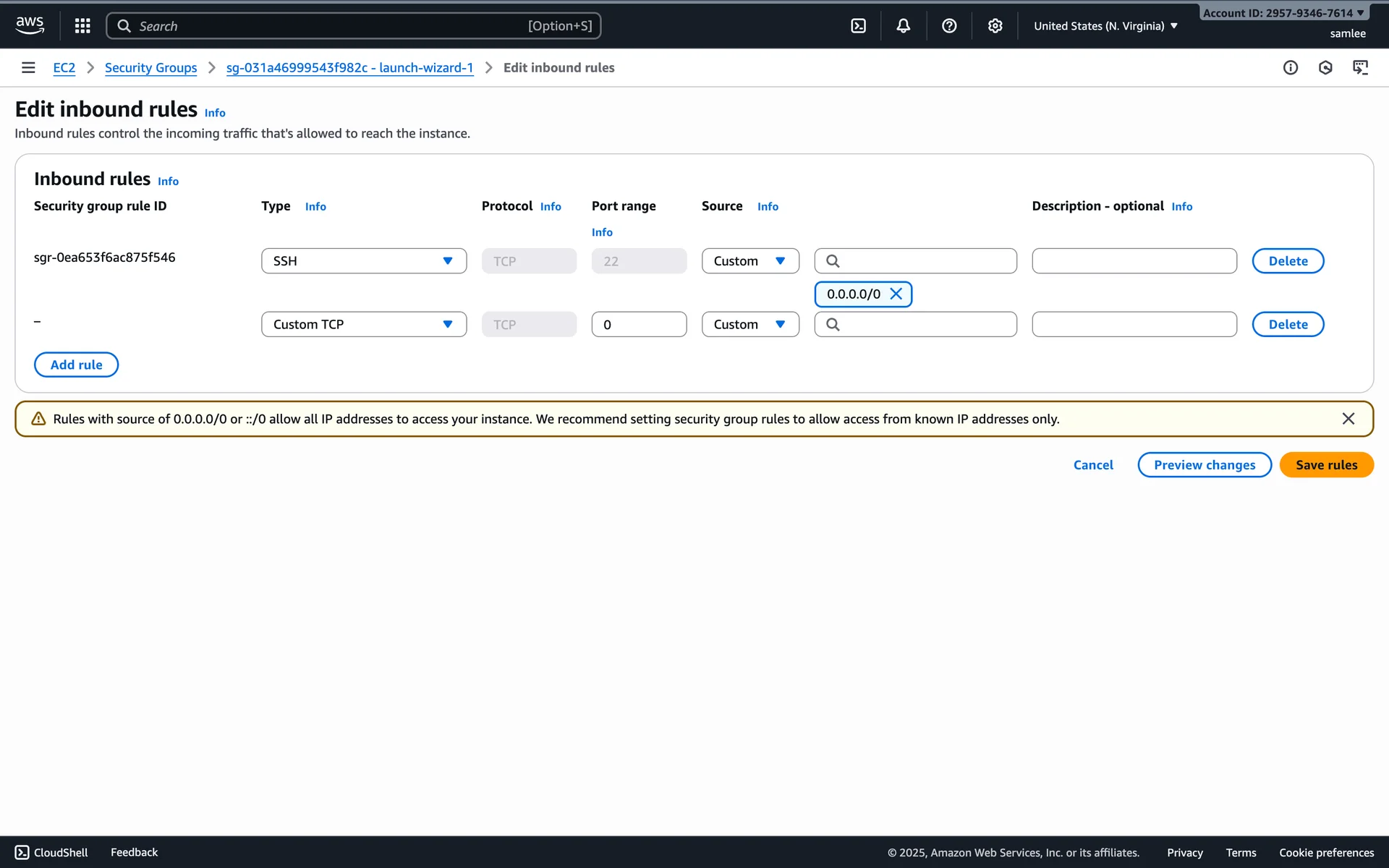Click Save rules button
The height and width of the screenshot is (868, 1389).
[x=1326, y=465]
